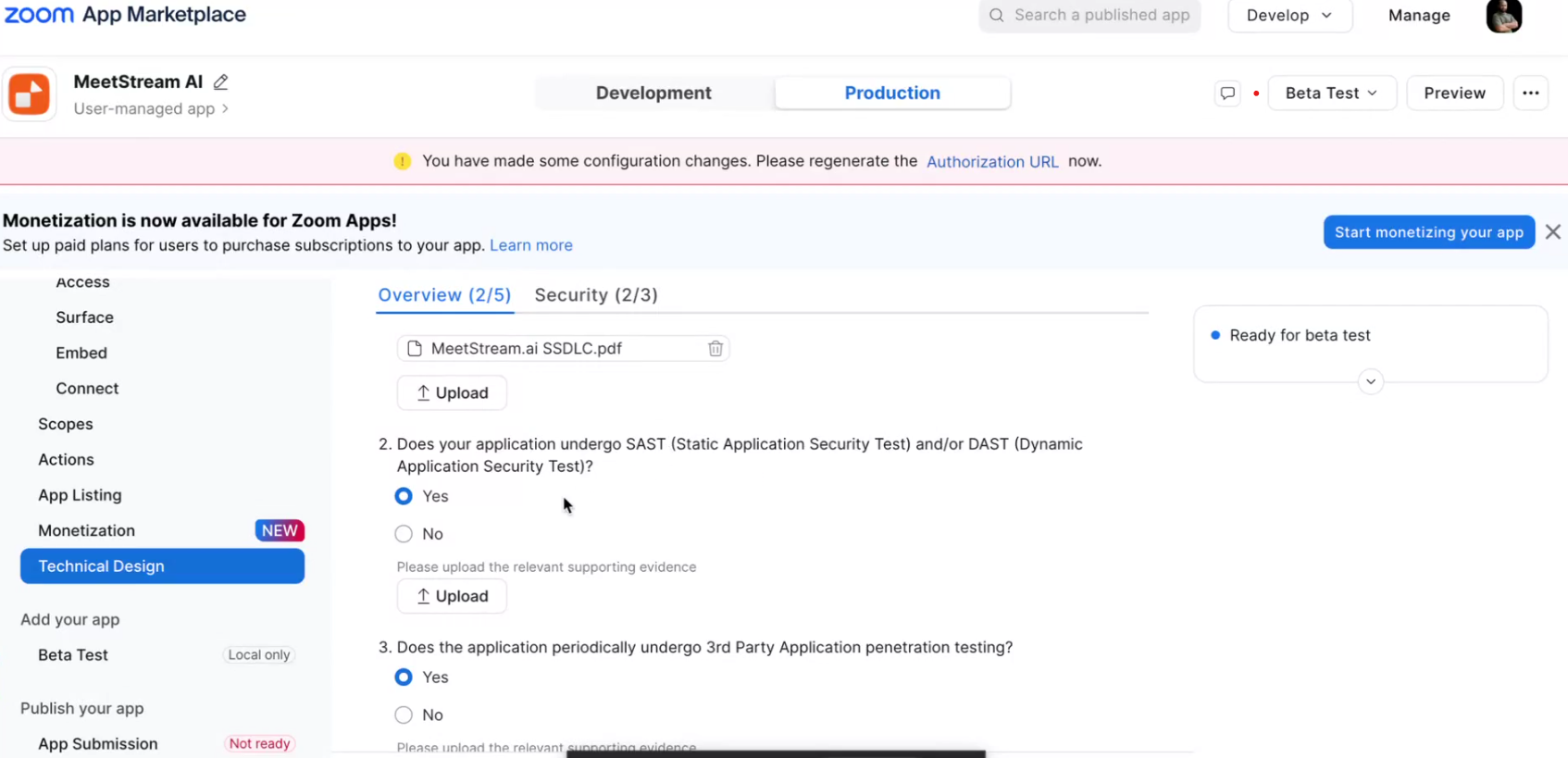Expand the Ready for beta test panel
Screen dimensions: 1568x758
[x=1371, y=381]
